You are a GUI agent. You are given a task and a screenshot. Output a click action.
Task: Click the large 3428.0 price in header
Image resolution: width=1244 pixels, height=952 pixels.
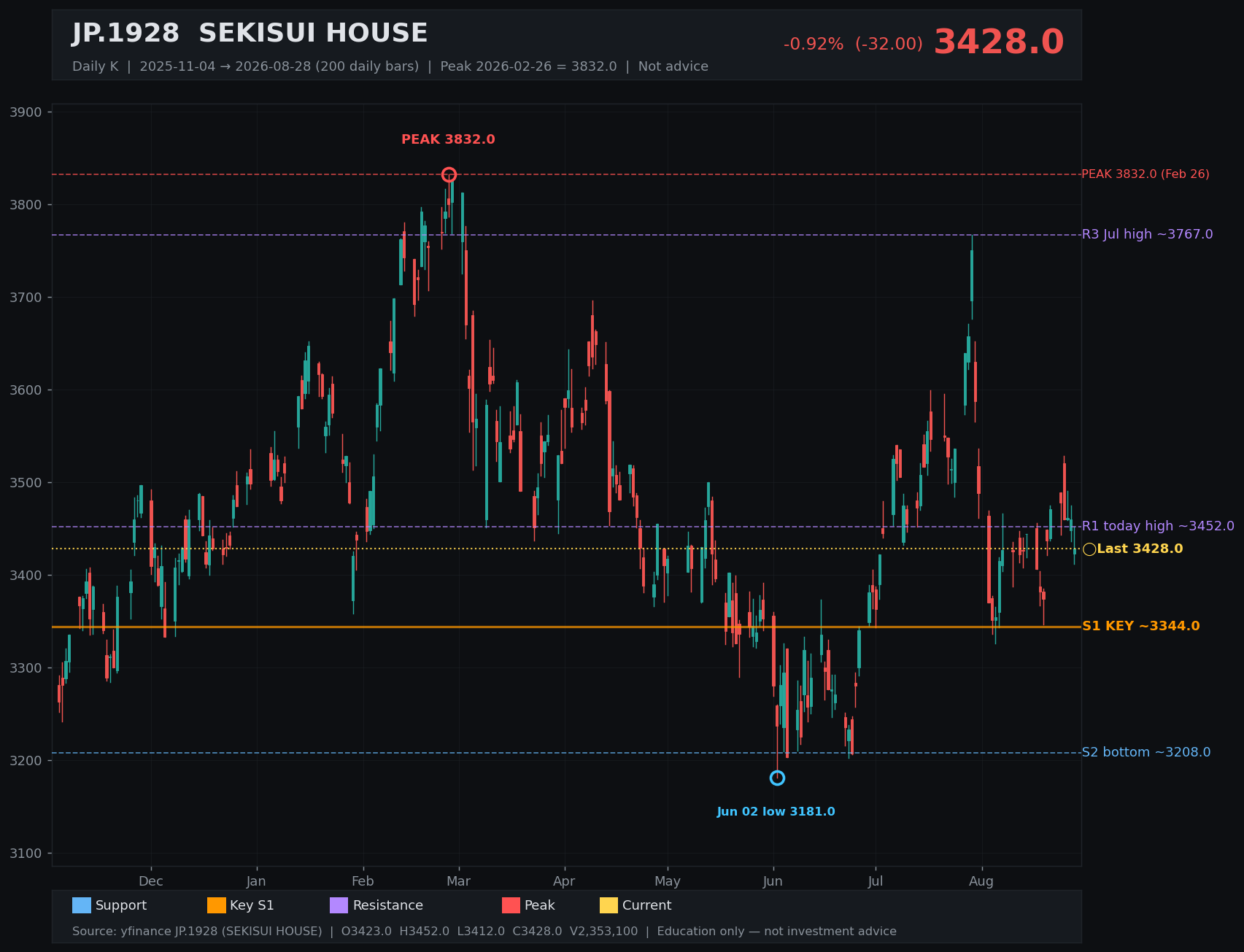999,42
